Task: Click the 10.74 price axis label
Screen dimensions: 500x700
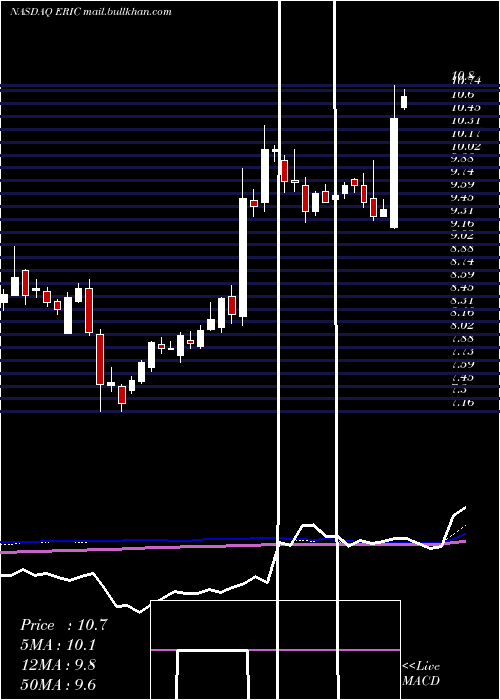Action: pos(467,81)
